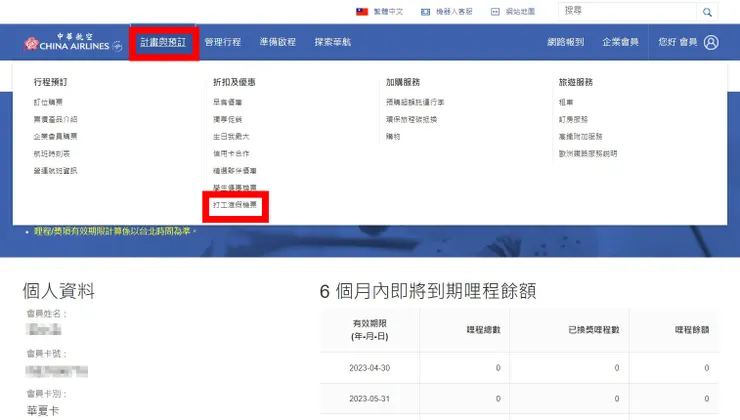
Task: Select 生日我最大 under 折扣及優惠
Action: point(231,136)
